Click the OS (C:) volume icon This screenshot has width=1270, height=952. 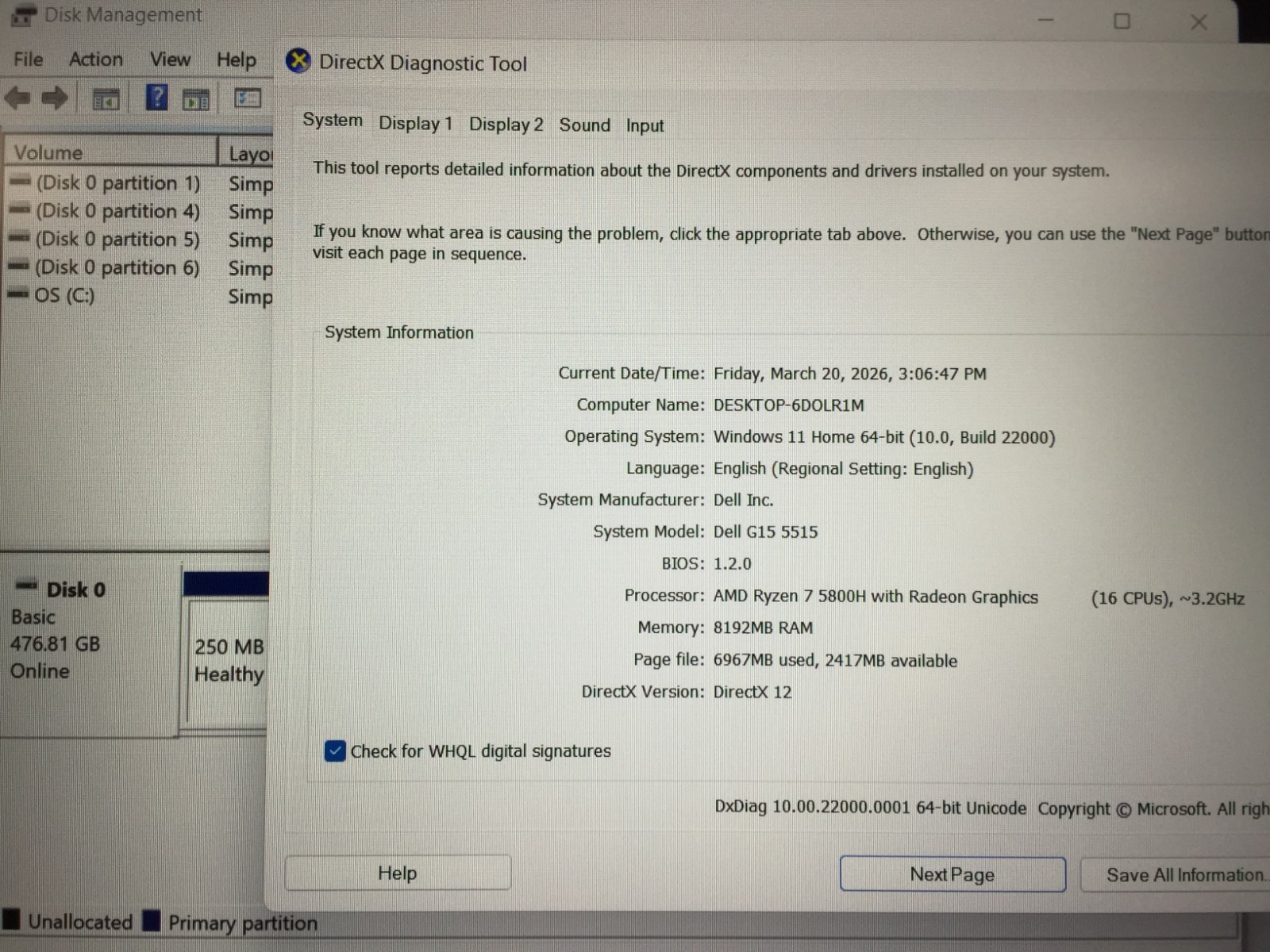point(17,294)
